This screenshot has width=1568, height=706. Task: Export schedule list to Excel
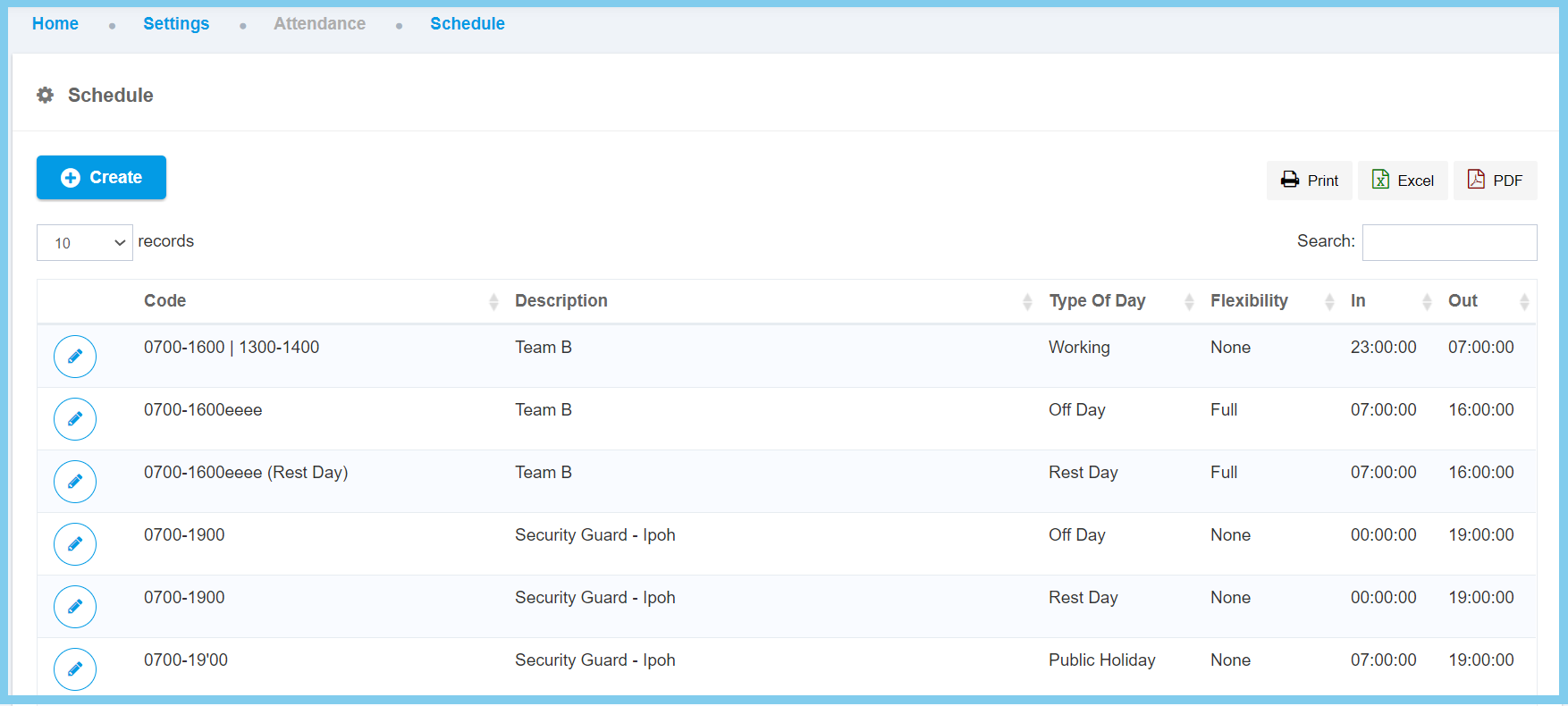tap(1403, 181)
